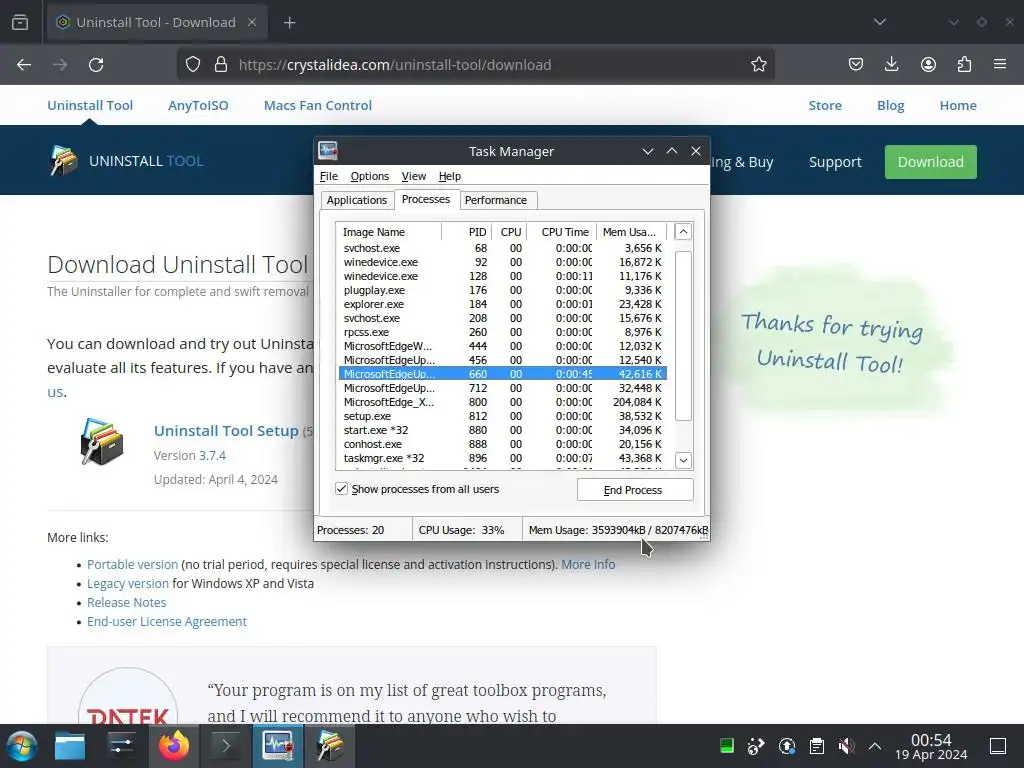Click the process list scroll down arrow

[683, 460]
